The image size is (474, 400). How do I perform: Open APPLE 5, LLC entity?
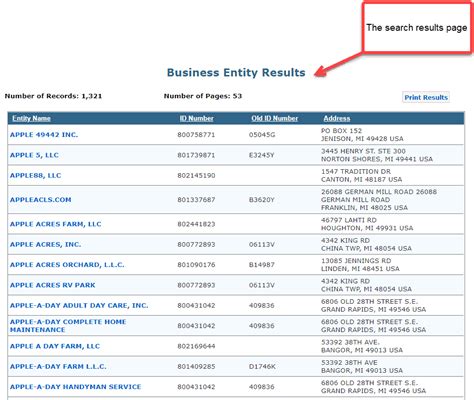tap(34, 155)
